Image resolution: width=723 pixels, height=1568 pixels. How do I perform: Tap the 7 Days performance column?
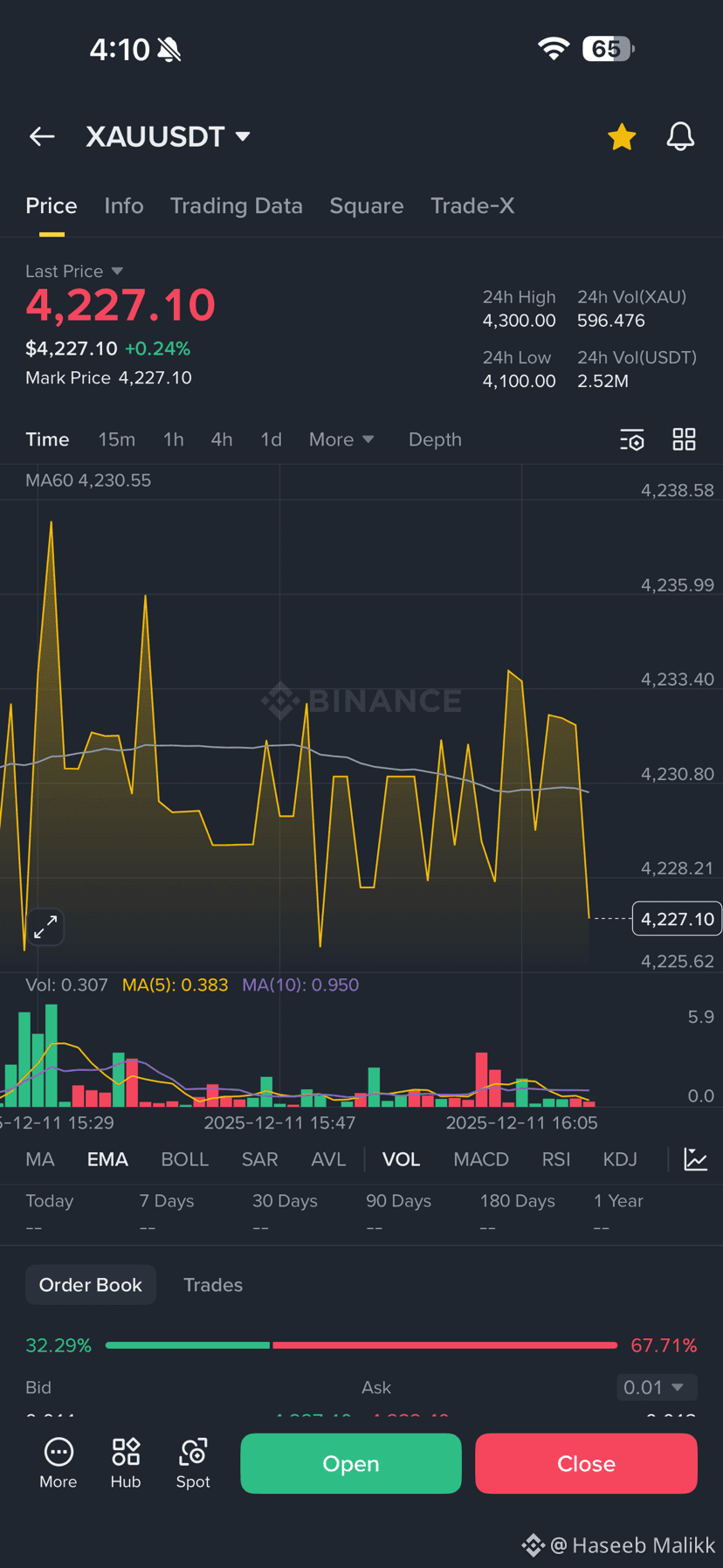167,1213
